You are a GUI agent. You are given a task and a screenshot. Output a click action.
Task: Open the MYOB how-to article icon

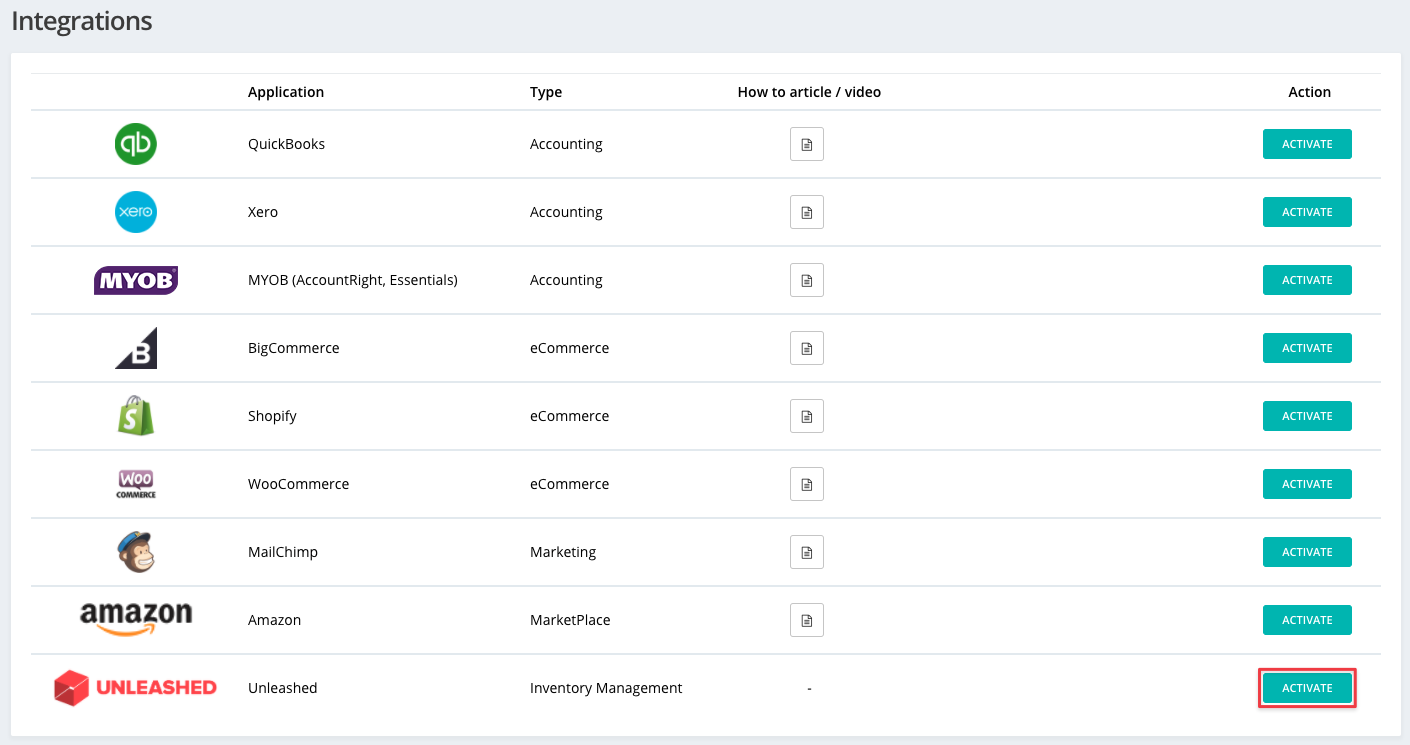pos(806,280)
